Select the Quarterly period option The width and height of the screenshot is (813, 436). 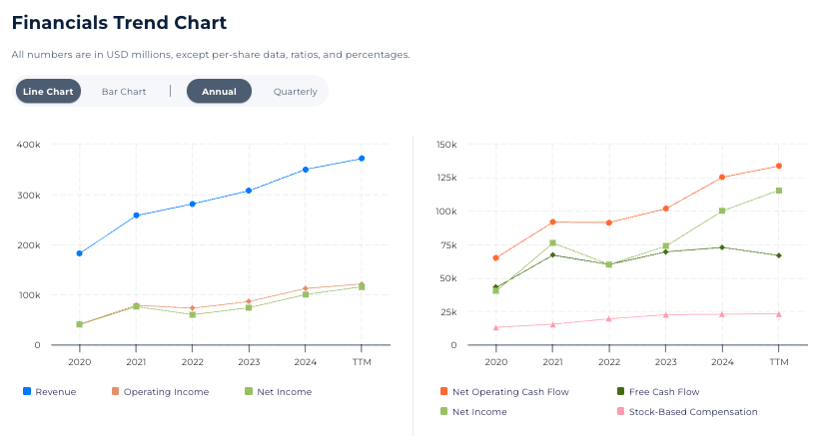coord(295,92)
